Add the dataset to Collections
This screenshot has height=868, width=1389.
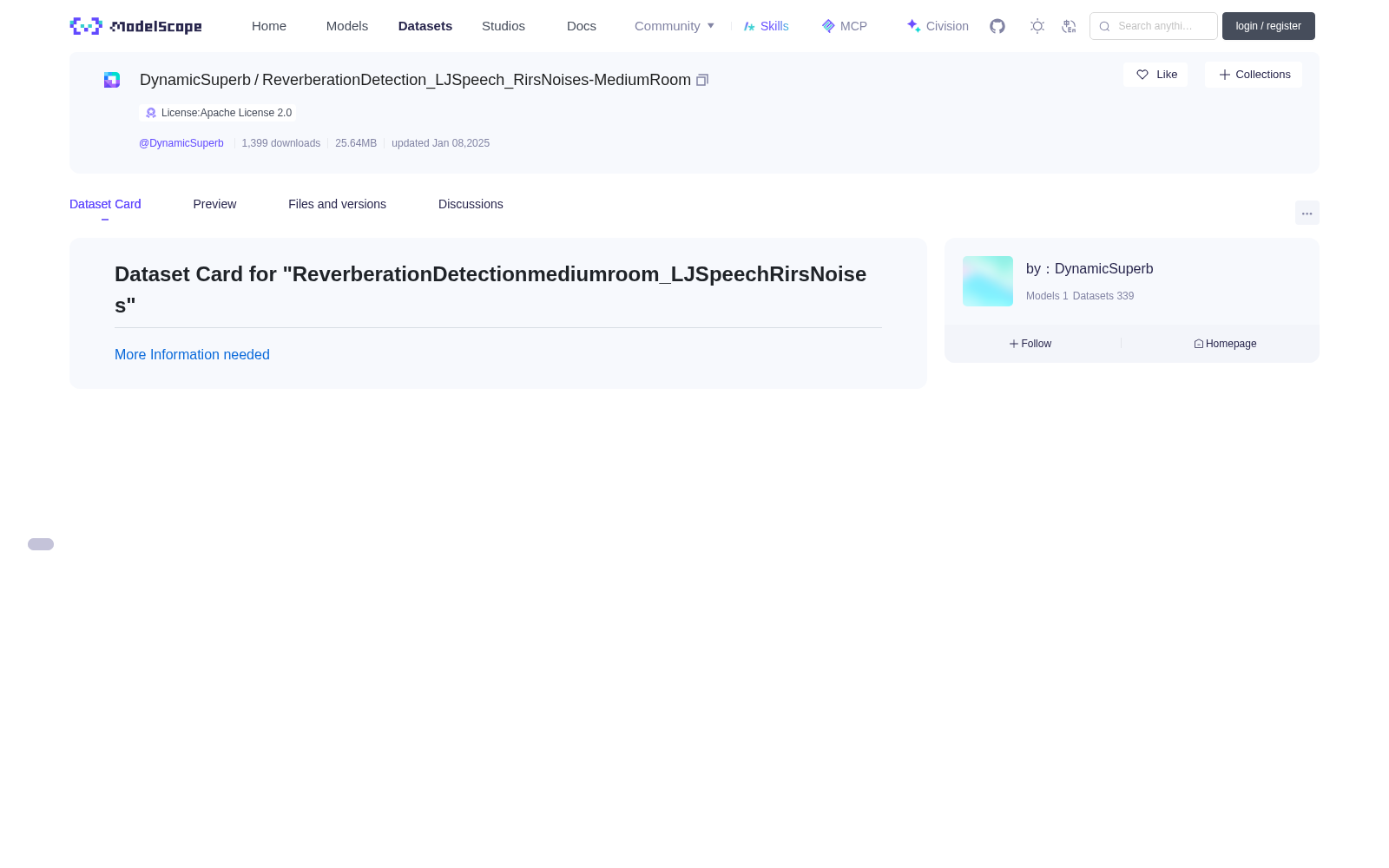click(x=1254, y=75)
